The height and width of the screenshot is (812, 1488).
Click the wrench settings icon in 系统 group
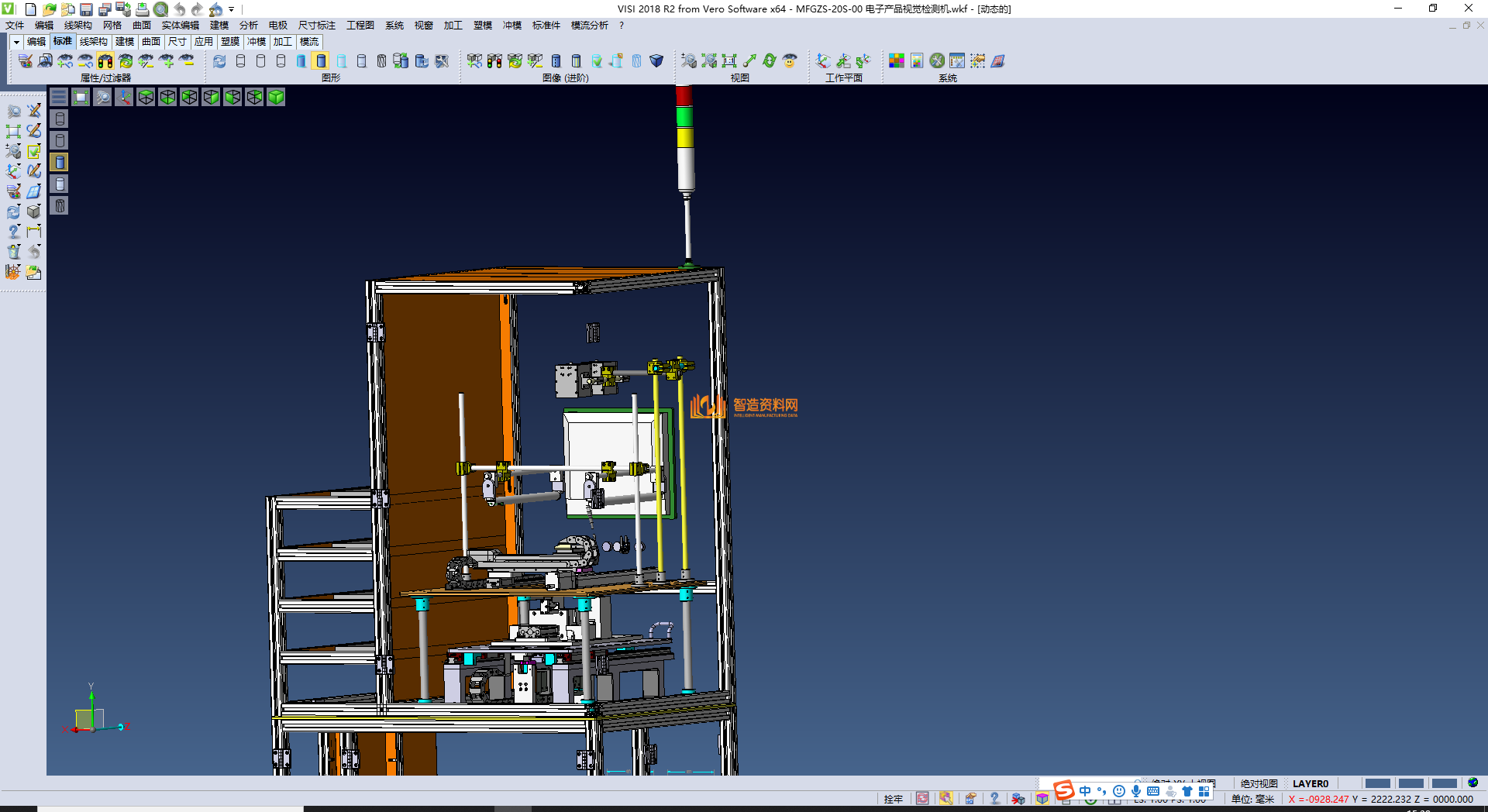[937, 61]
